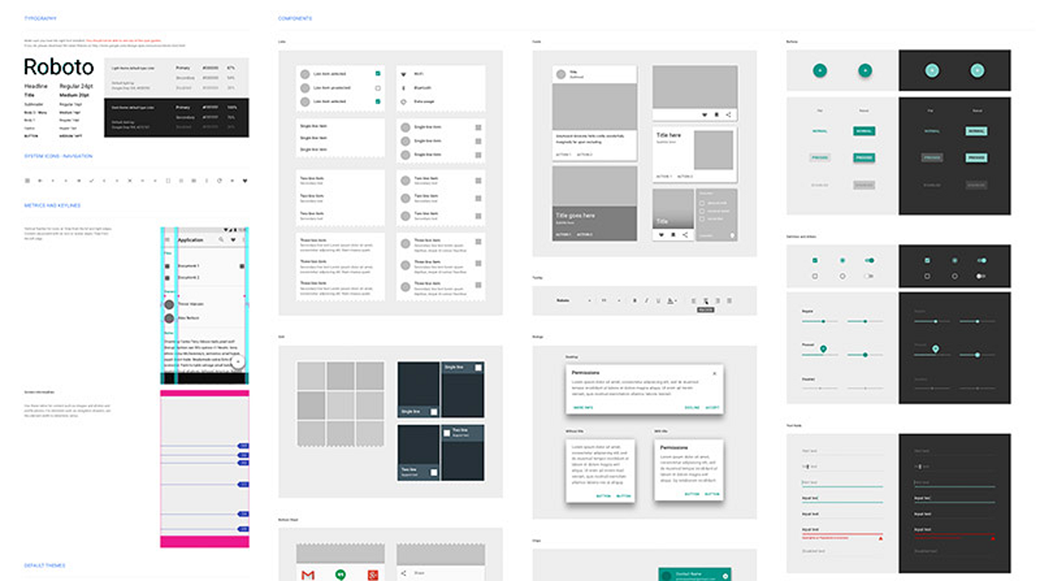Click the Wi-Fi icon in the settings list

tap(403, 74)
